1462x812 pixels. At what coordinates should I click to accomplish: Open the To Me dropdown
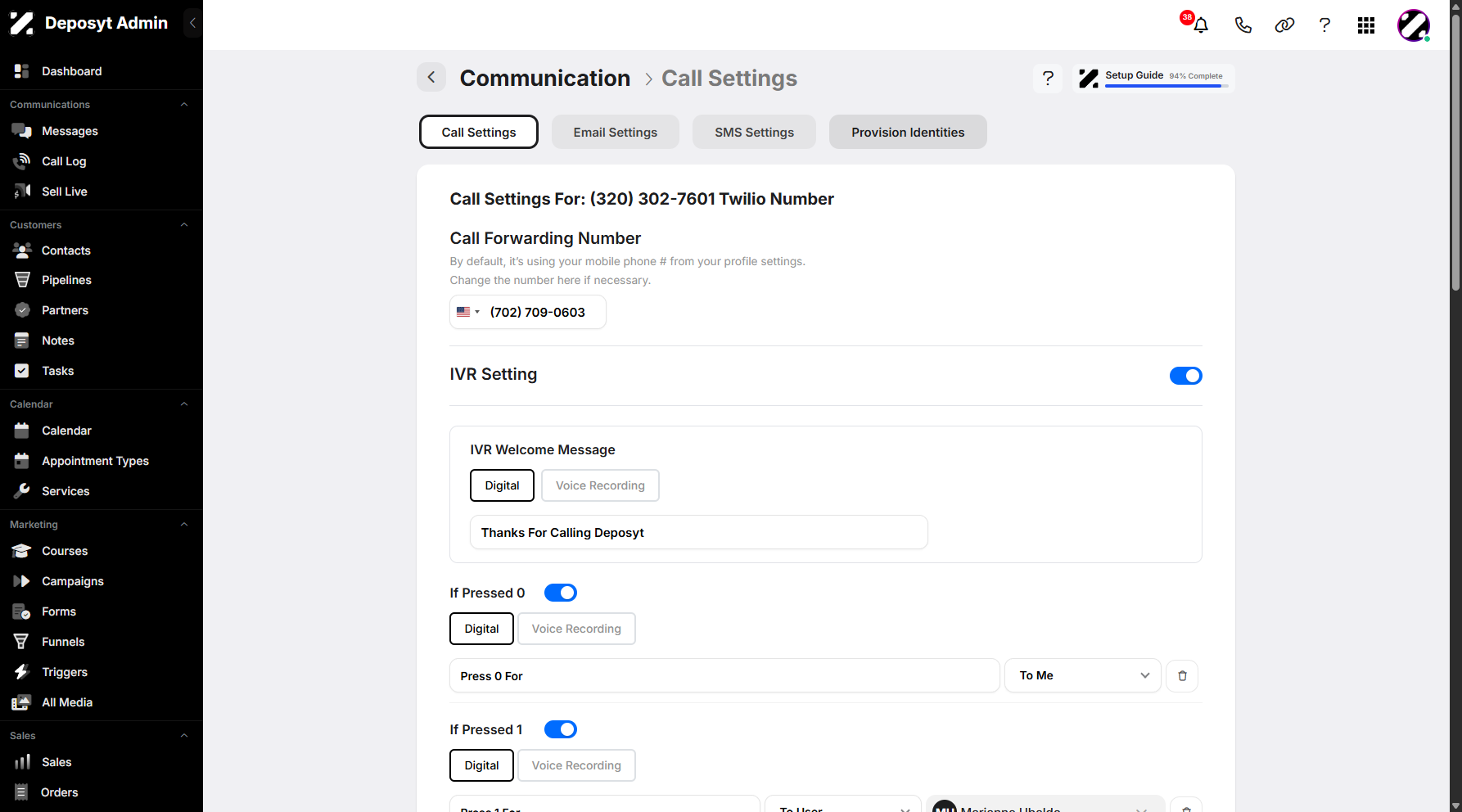point(1083,675)
